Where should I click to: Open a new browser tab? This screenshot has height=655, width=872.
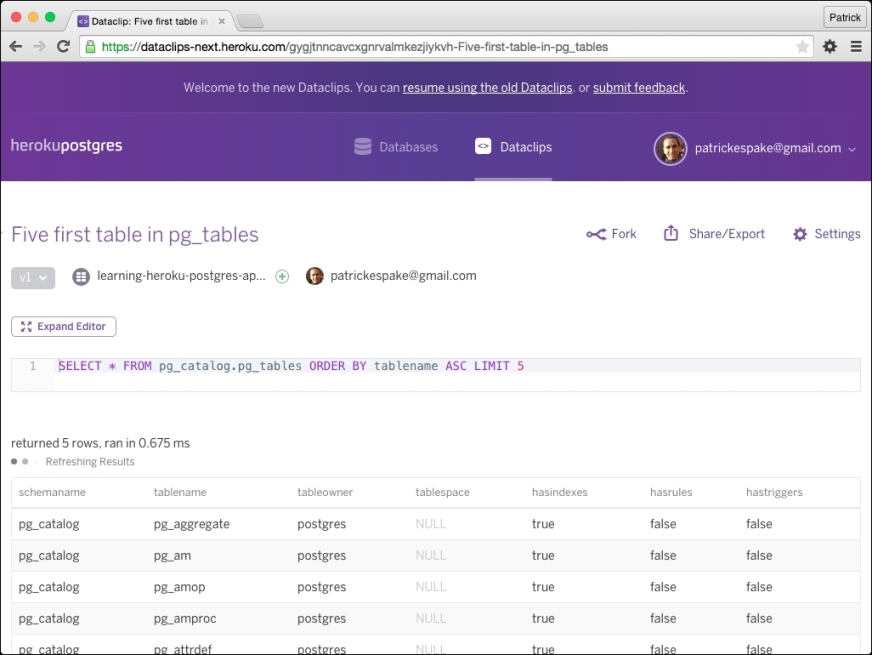coord(250,22)
